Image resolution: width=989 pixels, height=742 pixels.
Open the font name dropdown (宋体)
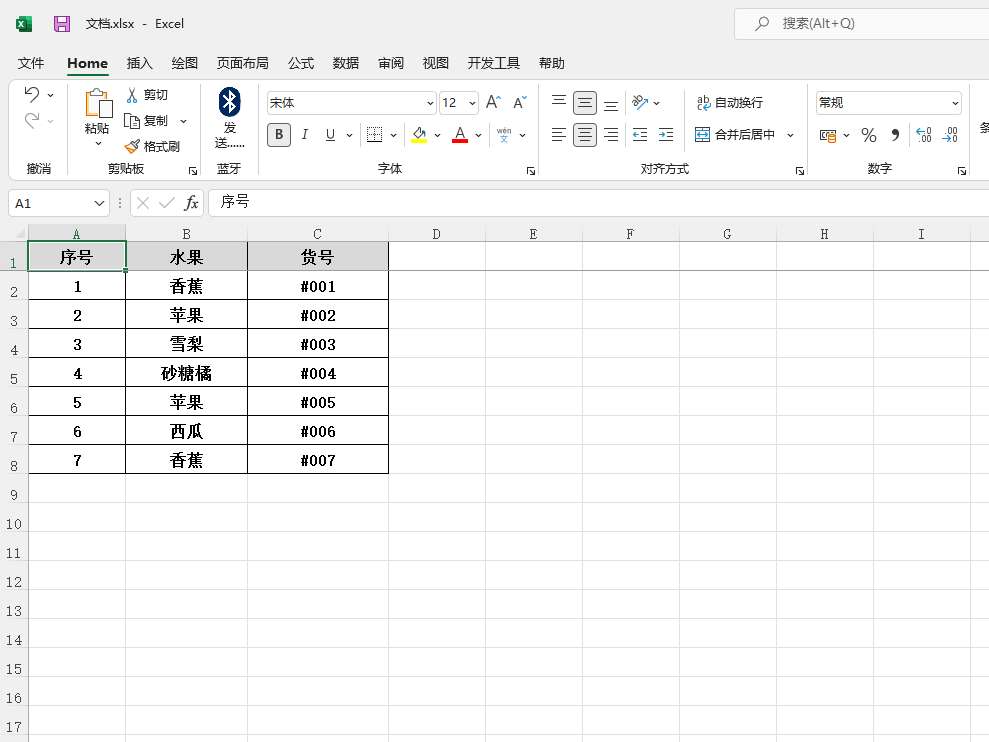(430, 103)
